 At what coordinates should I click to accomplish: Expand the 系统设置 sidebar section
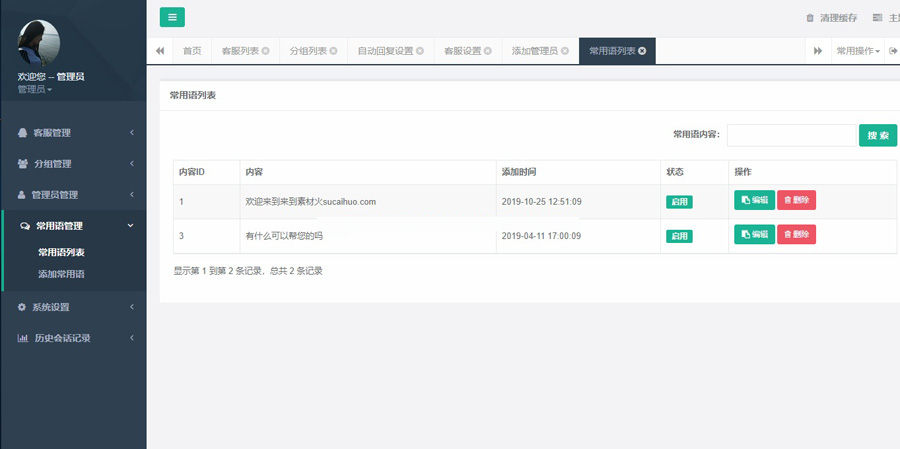(73, 307)
